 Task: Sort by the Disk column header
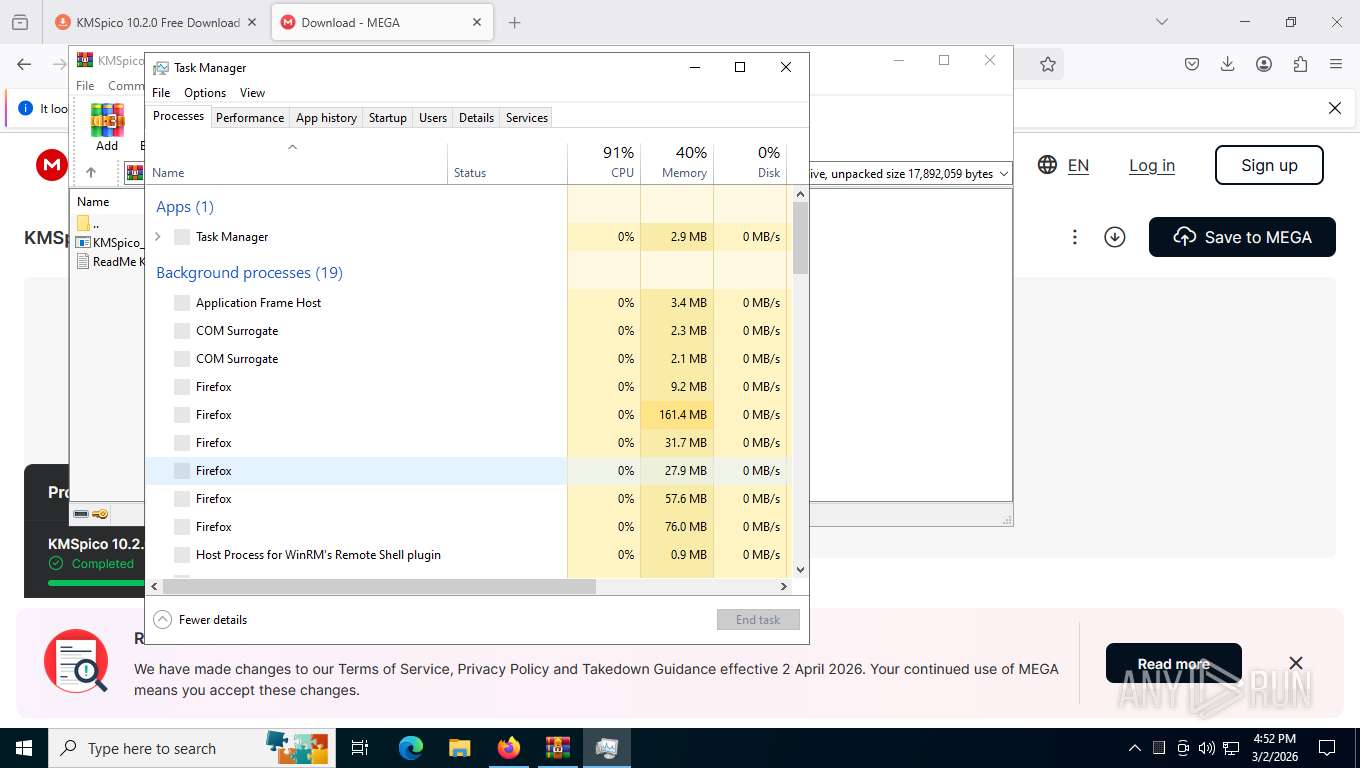pyautogui.click(x=750, y=162)
